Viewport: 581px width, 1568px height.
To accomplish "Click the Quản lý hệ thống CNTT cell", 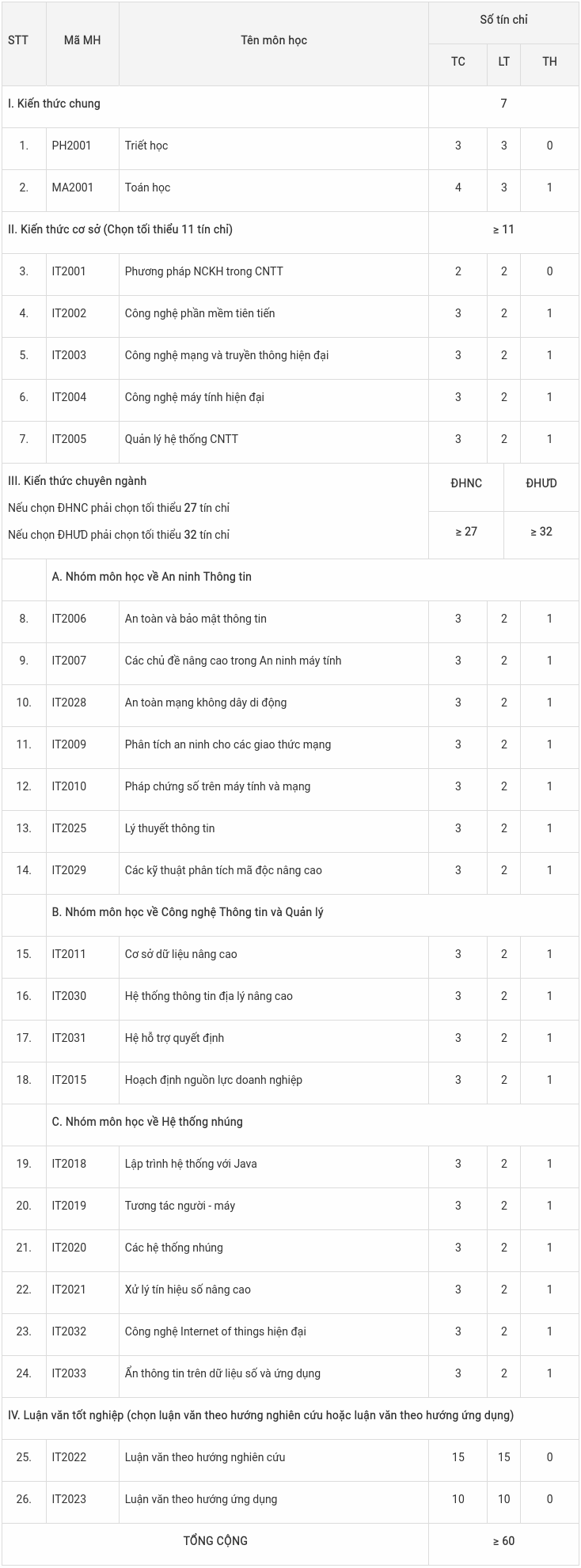I will coord(181,439).
